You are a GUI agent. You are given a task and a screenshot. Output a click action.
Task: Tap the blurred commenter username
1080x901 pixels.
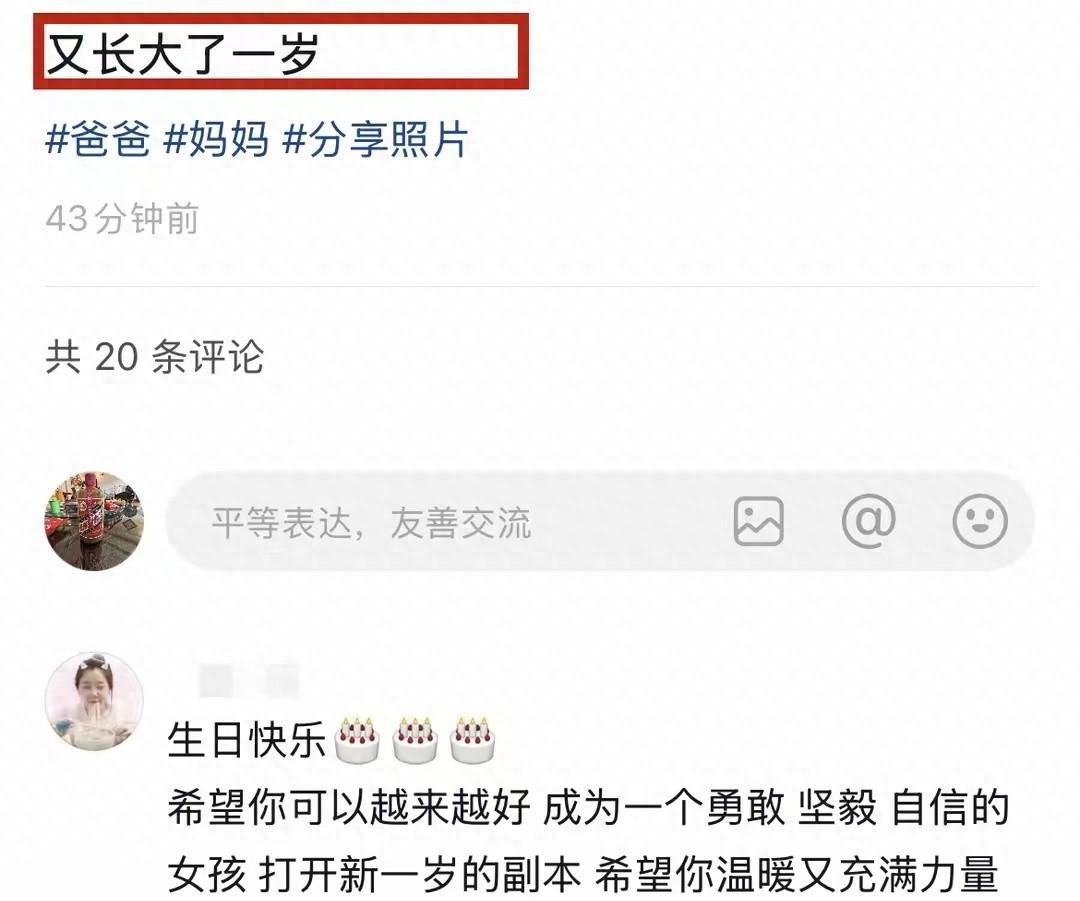[249, 680]
